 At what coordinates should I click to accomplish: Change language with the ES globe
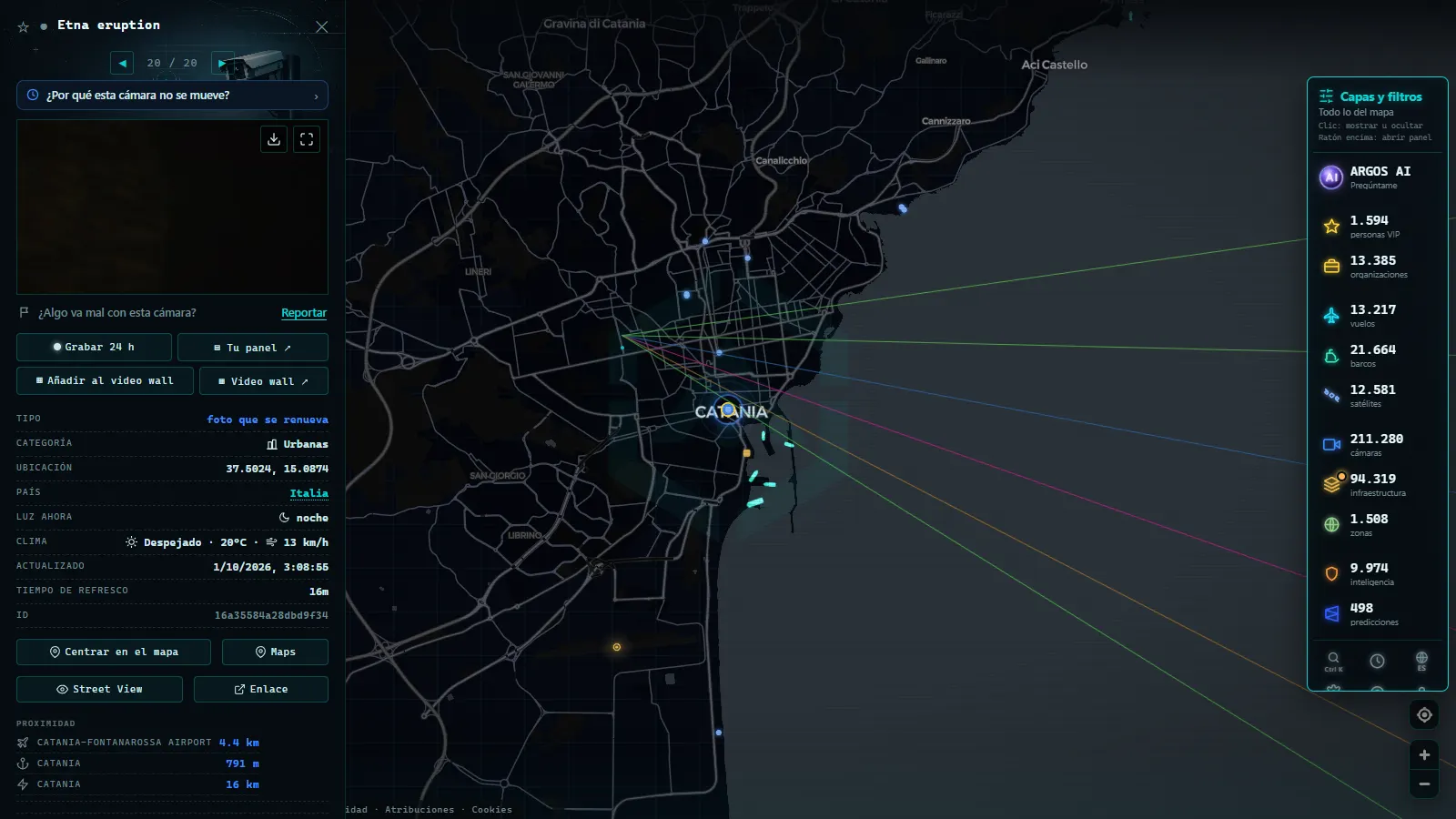[1421, 661]
